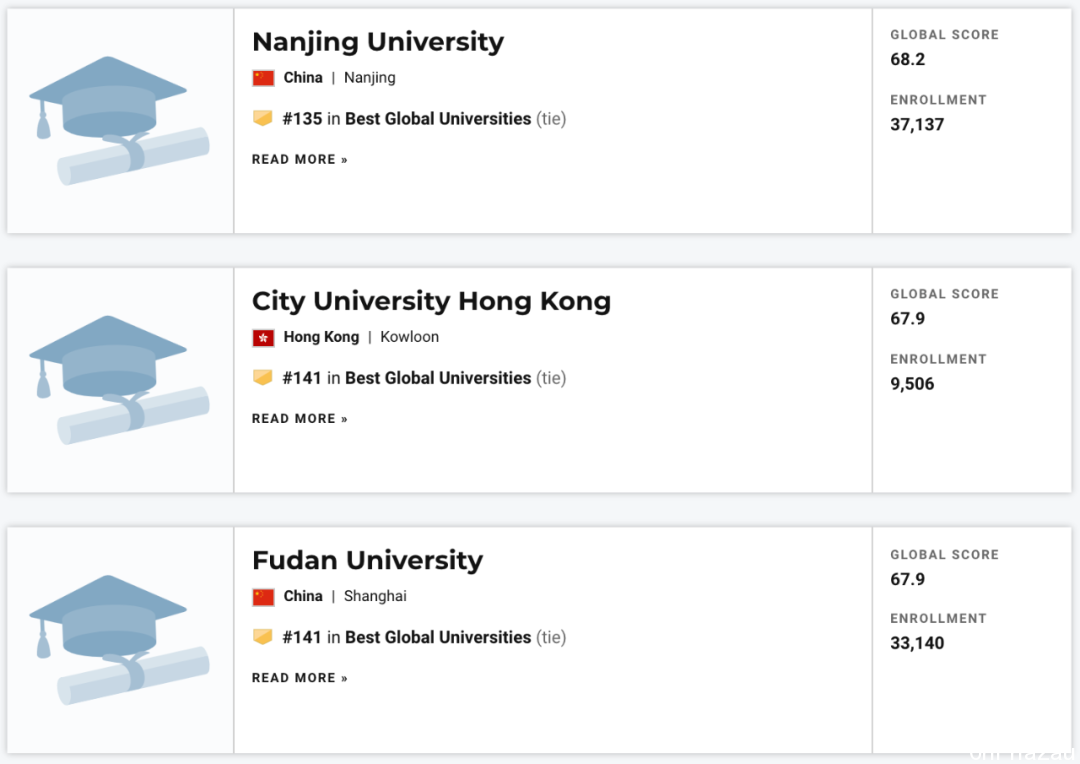Open the Nanjing University title link

pyautogui.click(x=378, y=42)
